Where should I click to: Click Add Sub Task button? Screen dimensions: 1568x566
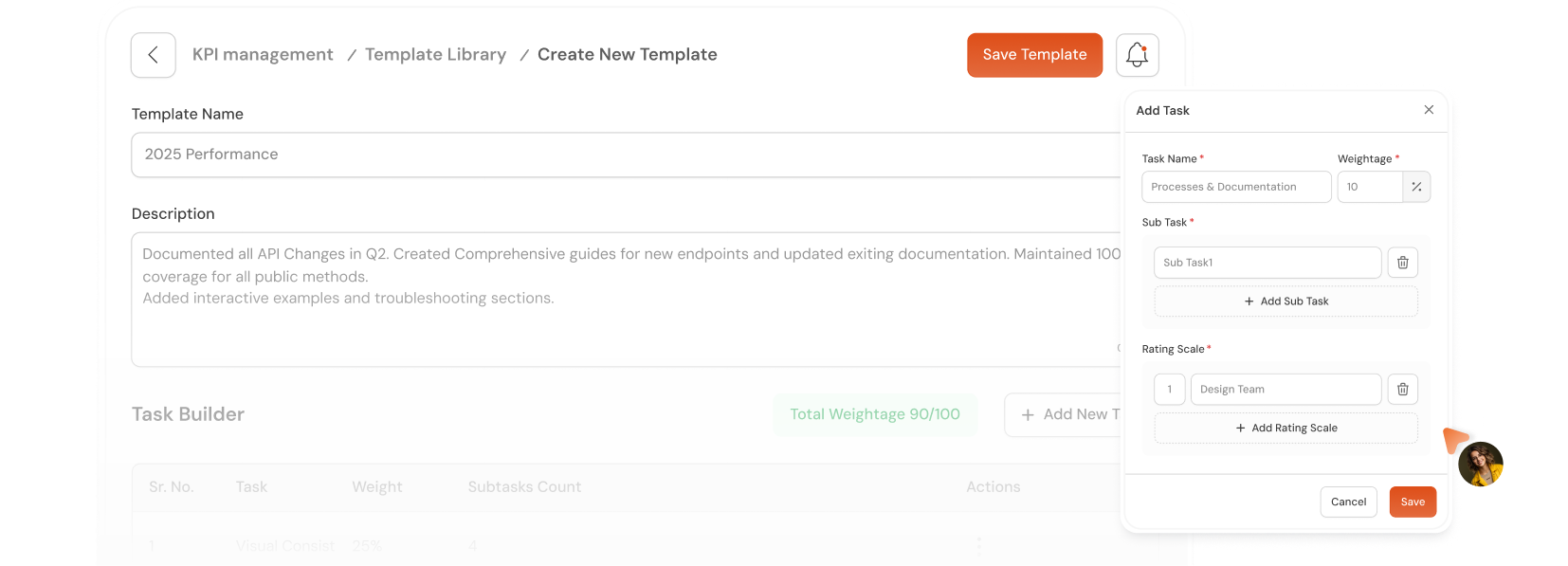tap(1285, 301)
